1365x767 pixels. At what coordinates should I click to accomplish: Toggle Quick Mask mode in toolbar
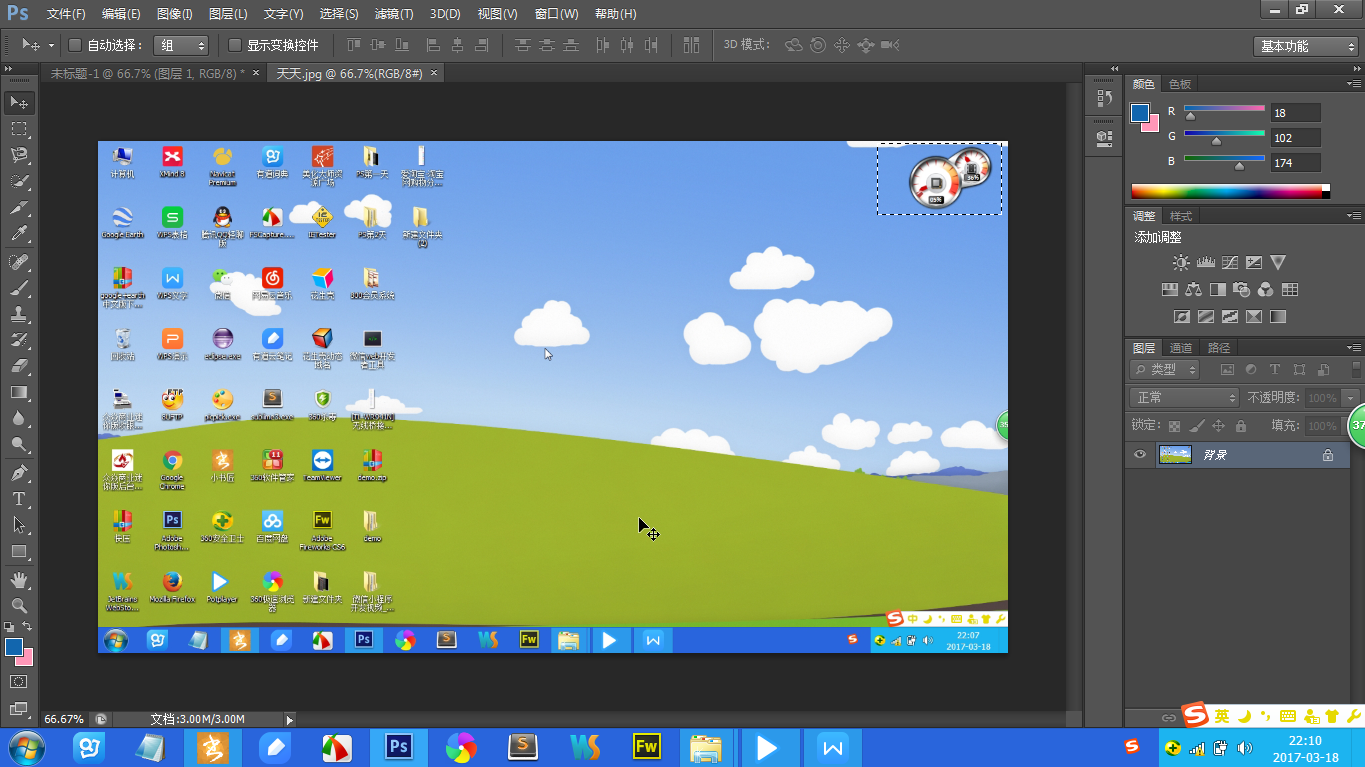tap(19, 681)
